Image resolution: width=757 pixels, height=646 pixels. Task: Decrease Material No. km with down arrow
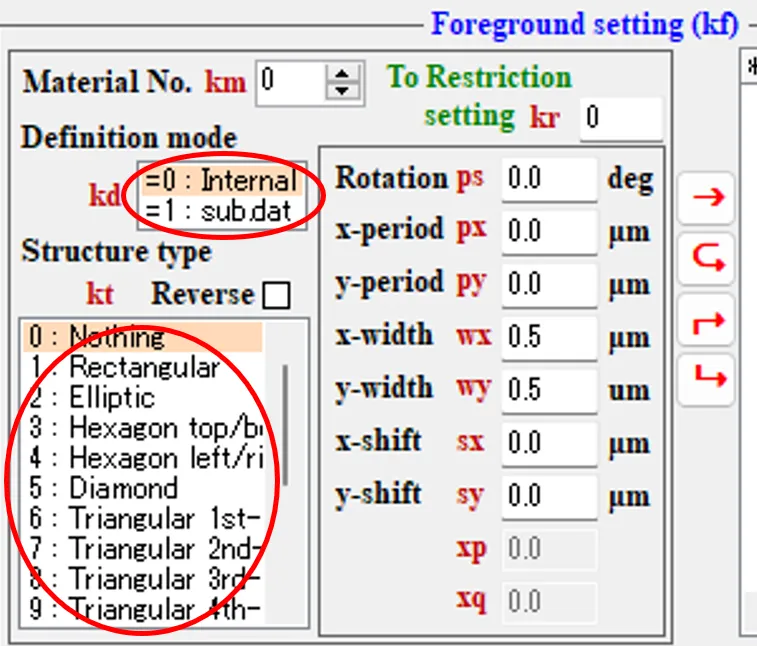[342, 91]
